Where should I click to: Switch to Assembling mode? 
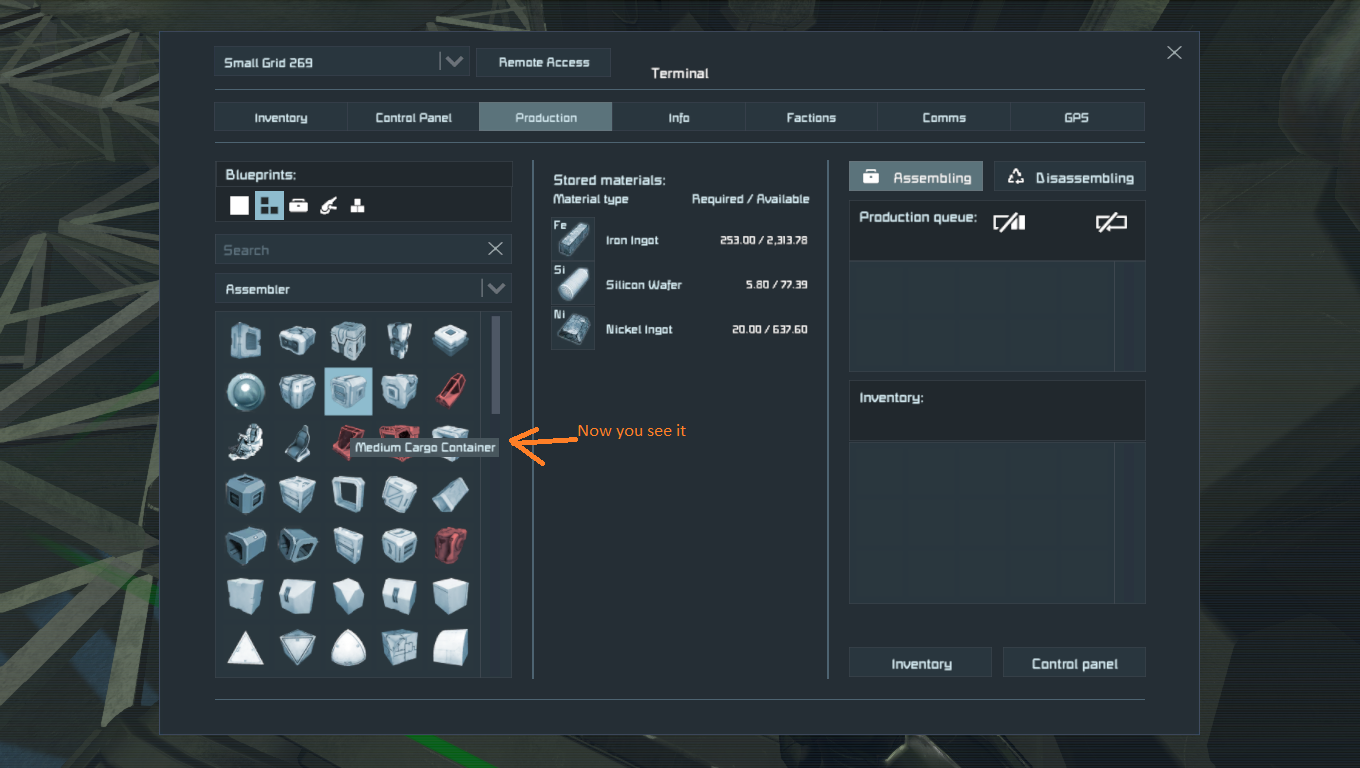coord(916,177)
